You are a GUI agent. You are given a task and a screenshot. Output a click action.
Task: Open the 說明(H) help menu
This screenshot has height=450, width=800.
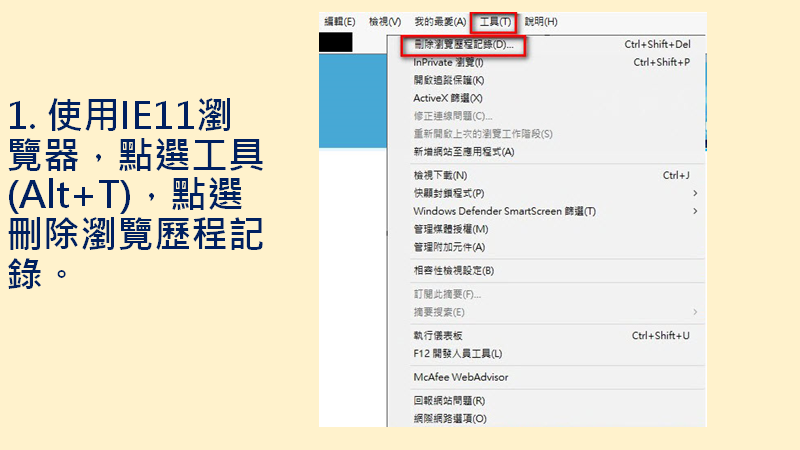coord(541,22)
